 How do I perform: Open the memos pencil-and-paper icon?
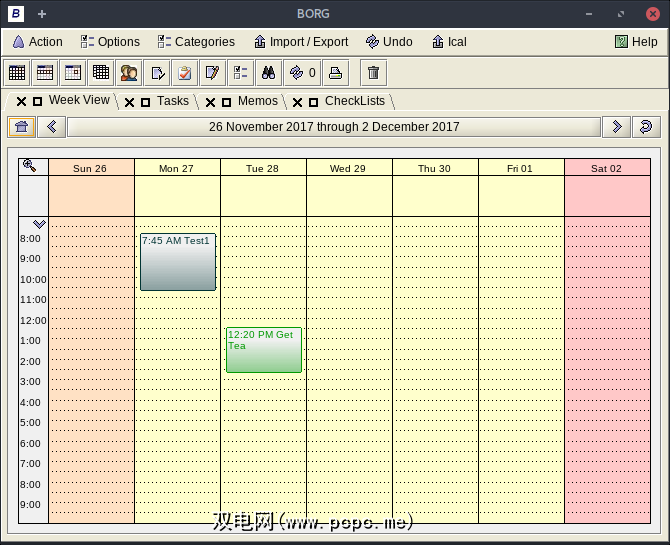pos(211,72)
